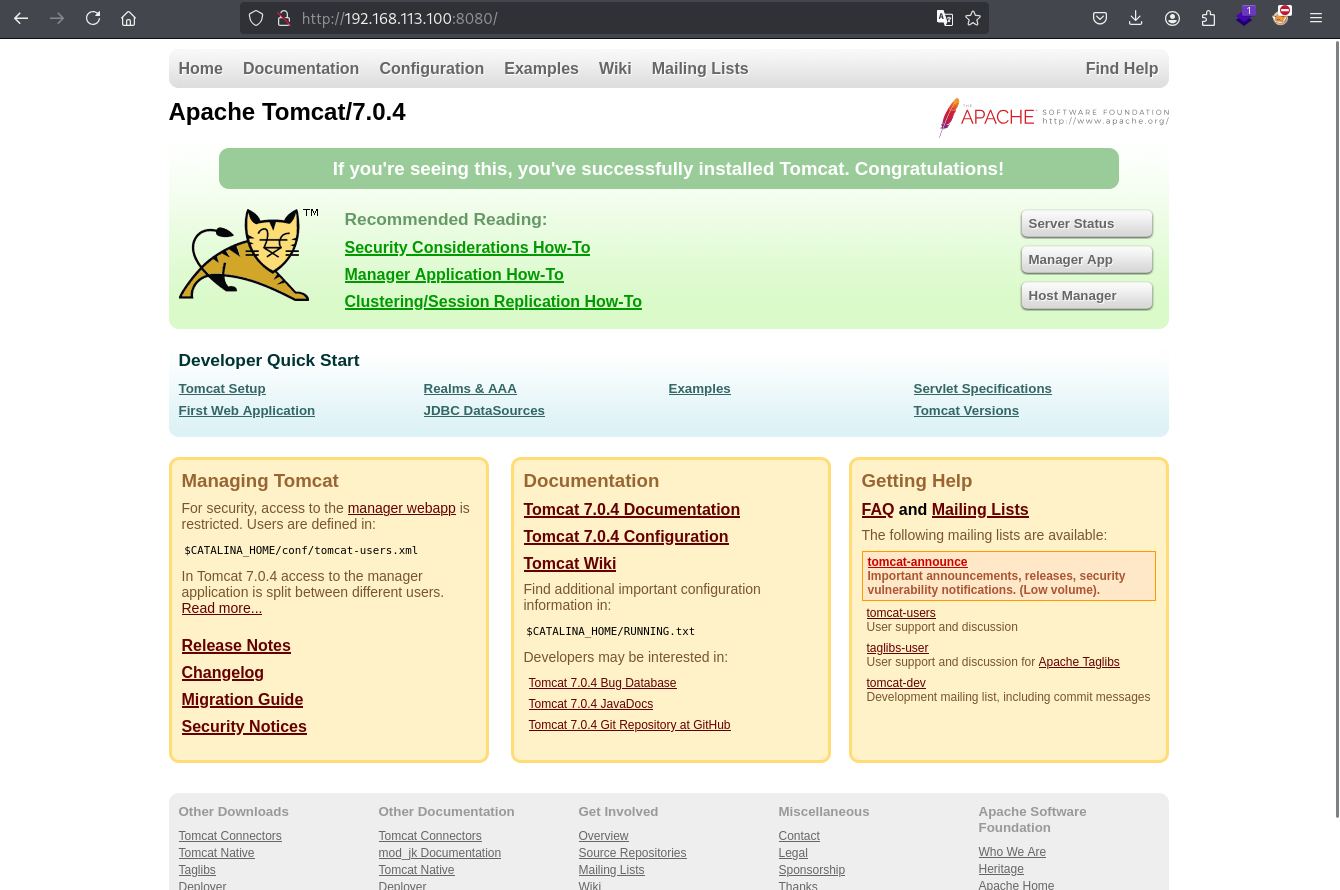Open Tomcat 7.0.4 JavaDocs link

pos(590,704)
